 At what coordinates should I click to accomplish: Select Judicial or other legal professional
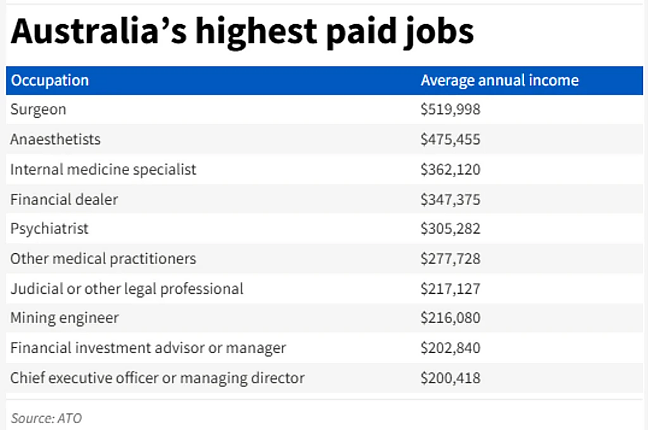[127, 289]
